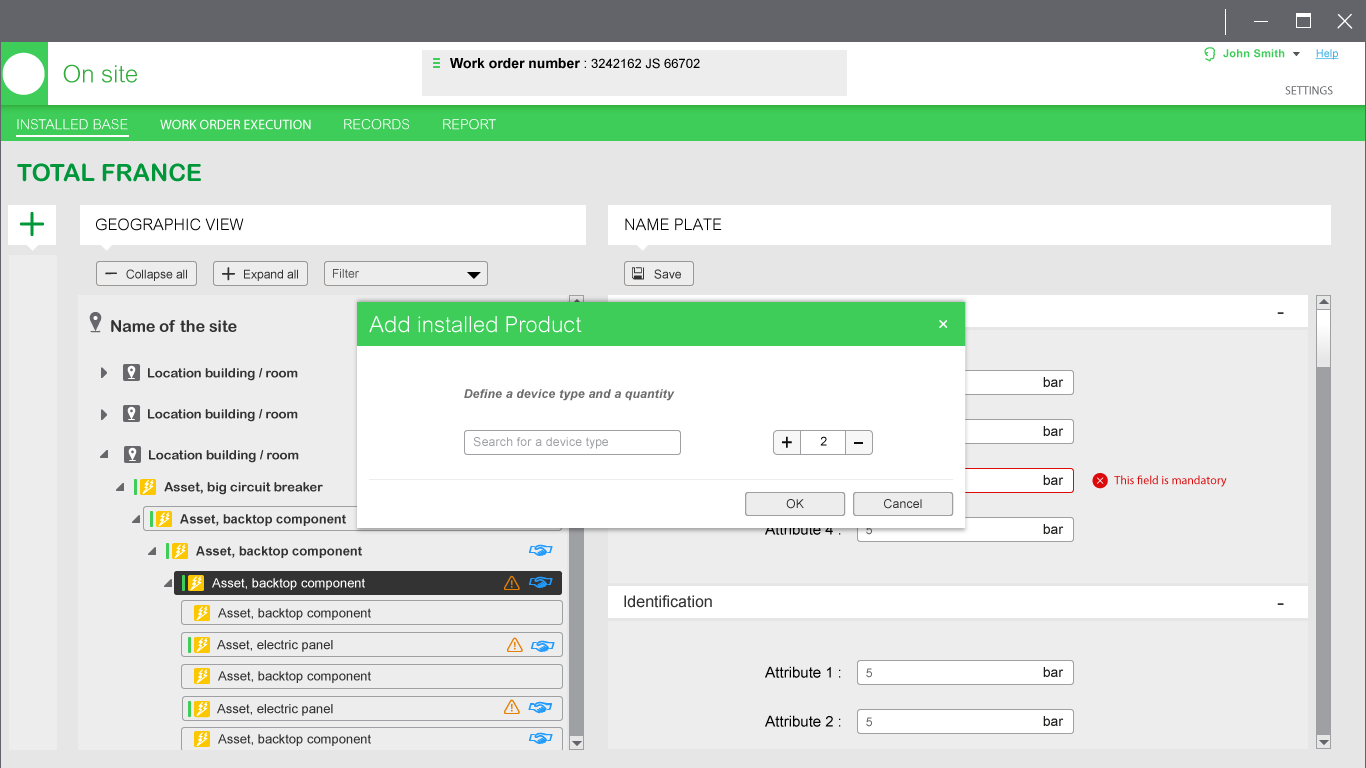Collapse the third Location building / room
1366x768 pixels.
pos(104,455)
